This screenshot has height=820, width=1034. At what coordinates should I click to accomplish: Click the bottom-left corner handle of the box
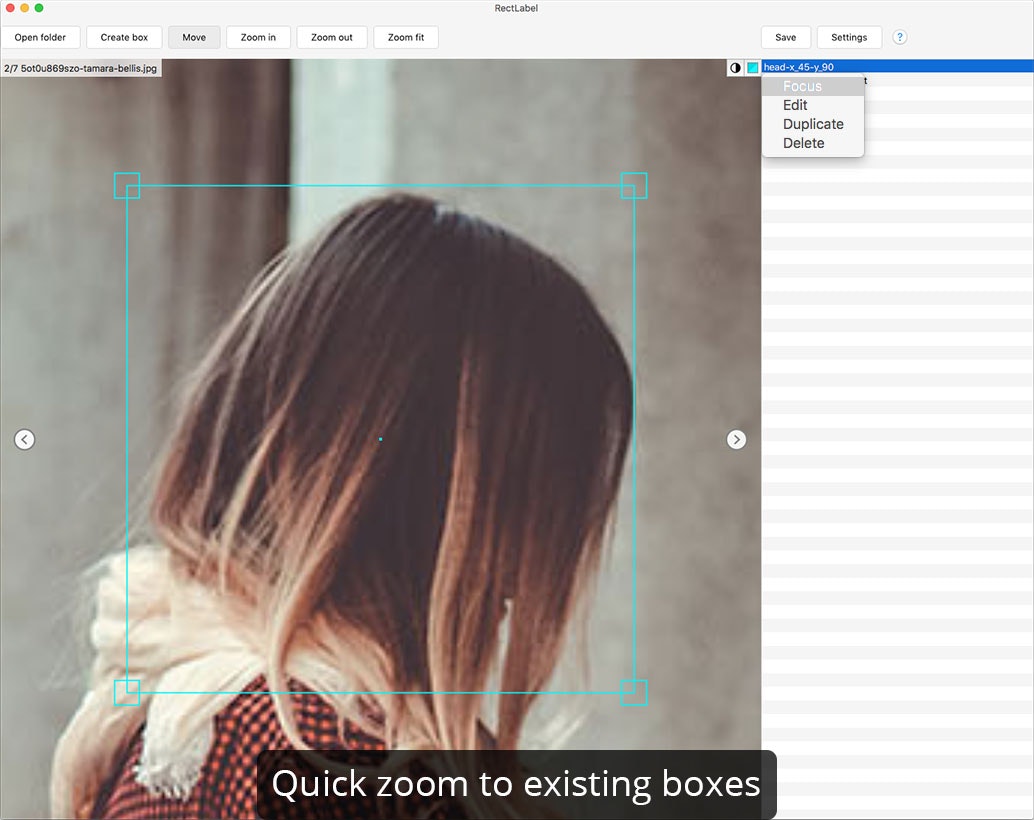(127, 692)
